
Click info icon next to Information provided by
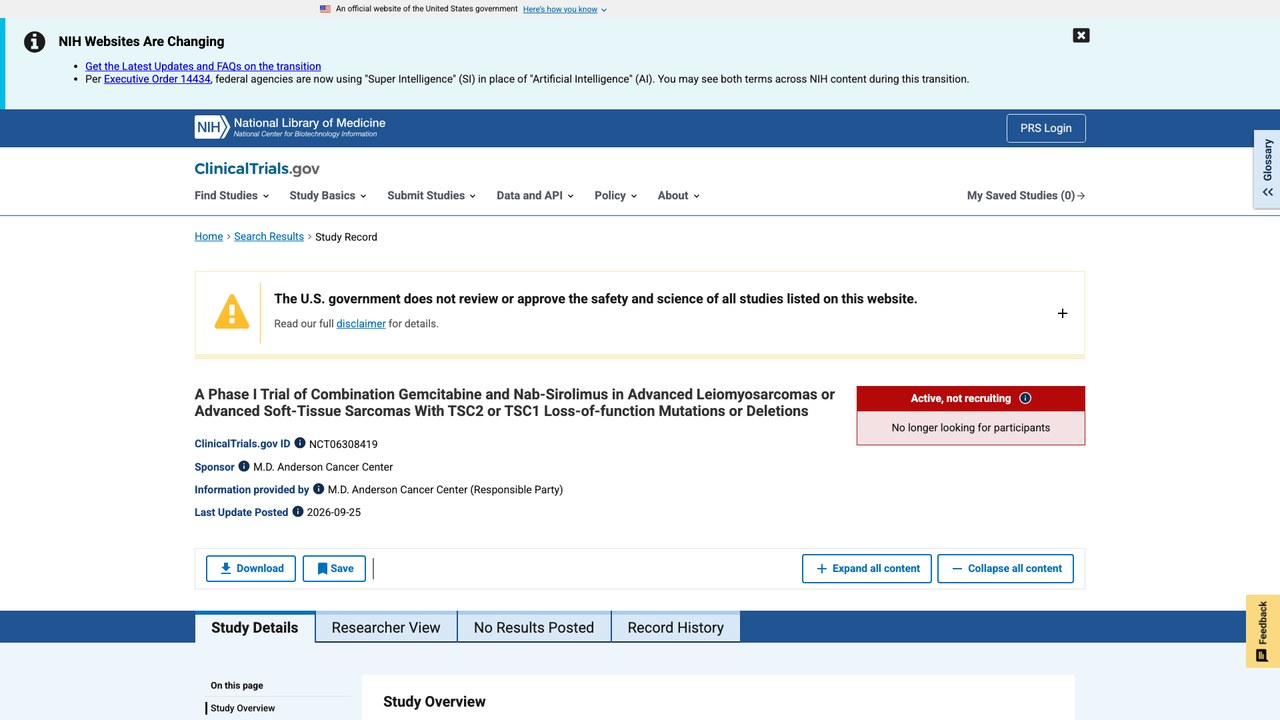319,489
